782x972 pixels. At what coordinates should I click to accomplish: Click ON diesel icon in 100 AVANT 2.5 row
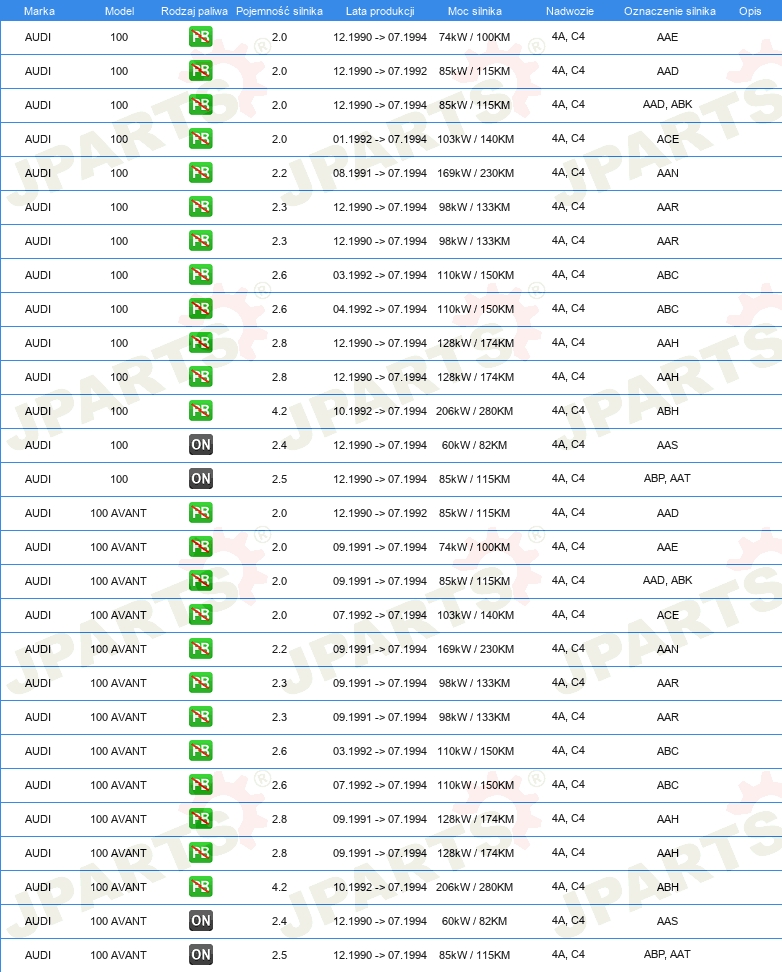point(200,955)
